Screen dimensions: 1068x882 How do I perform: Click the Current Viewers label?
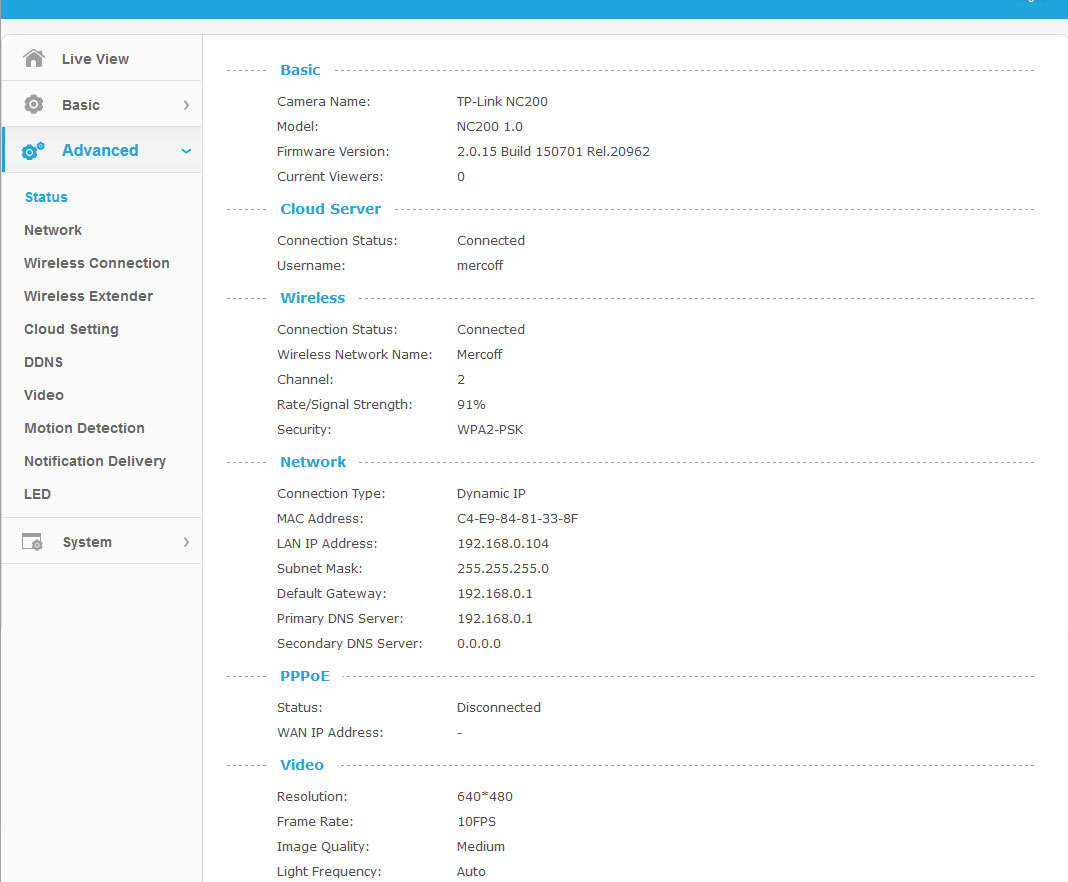(x=330, y=176)
